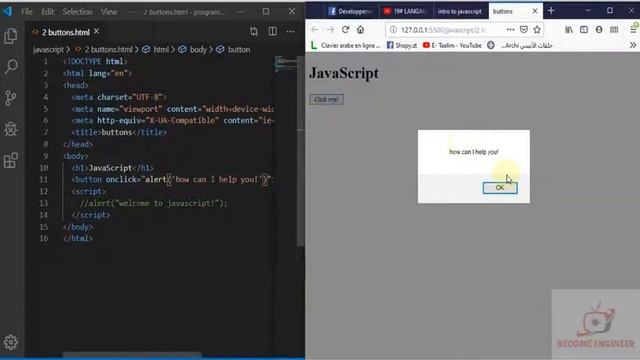Open the Run and Debug view
Viewport: 640px width, 360px height.
[x=11, y=129]
